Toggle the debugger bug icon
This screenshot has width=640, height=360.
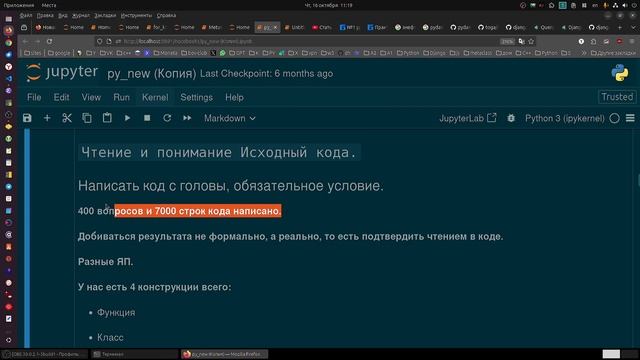[x=511, y=118]
